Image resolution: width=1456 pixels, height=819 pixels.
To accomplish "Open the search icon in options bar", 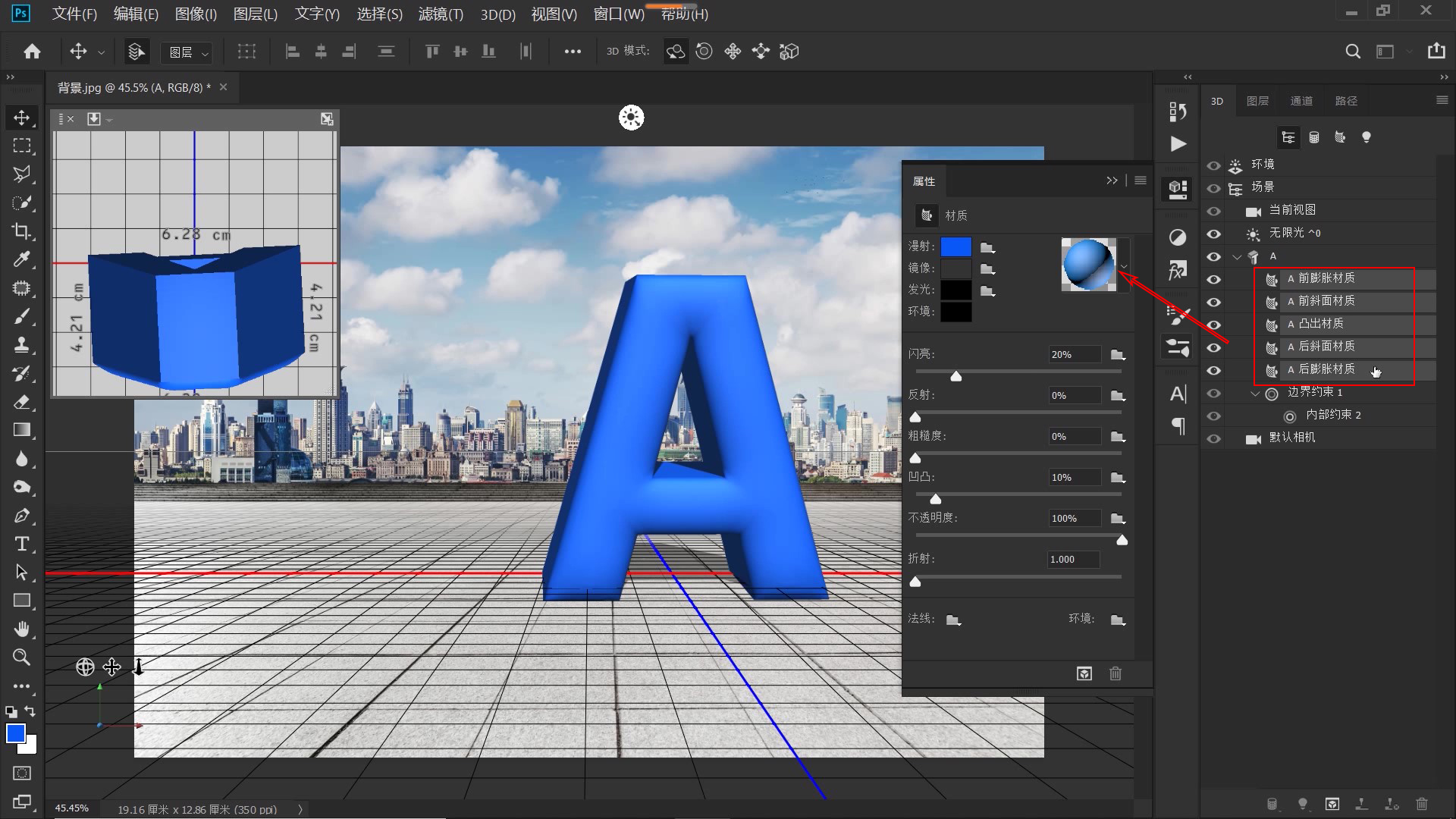I will 1352,51.
